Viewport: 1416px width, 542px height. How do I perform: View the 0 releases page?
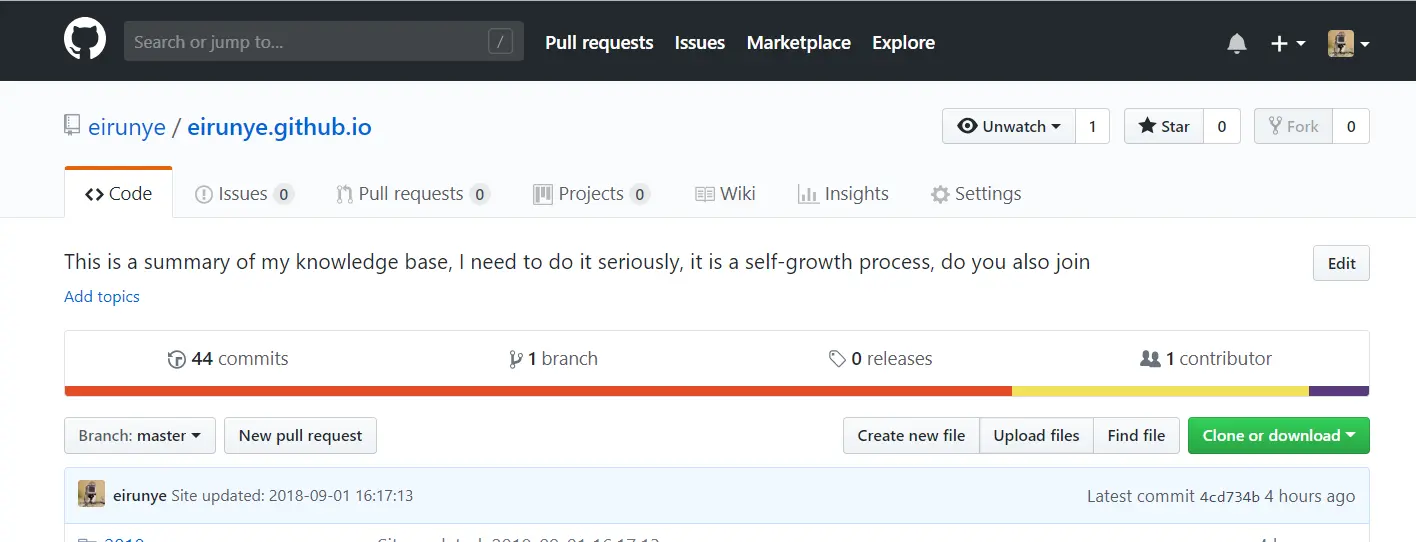pos(880,359)
